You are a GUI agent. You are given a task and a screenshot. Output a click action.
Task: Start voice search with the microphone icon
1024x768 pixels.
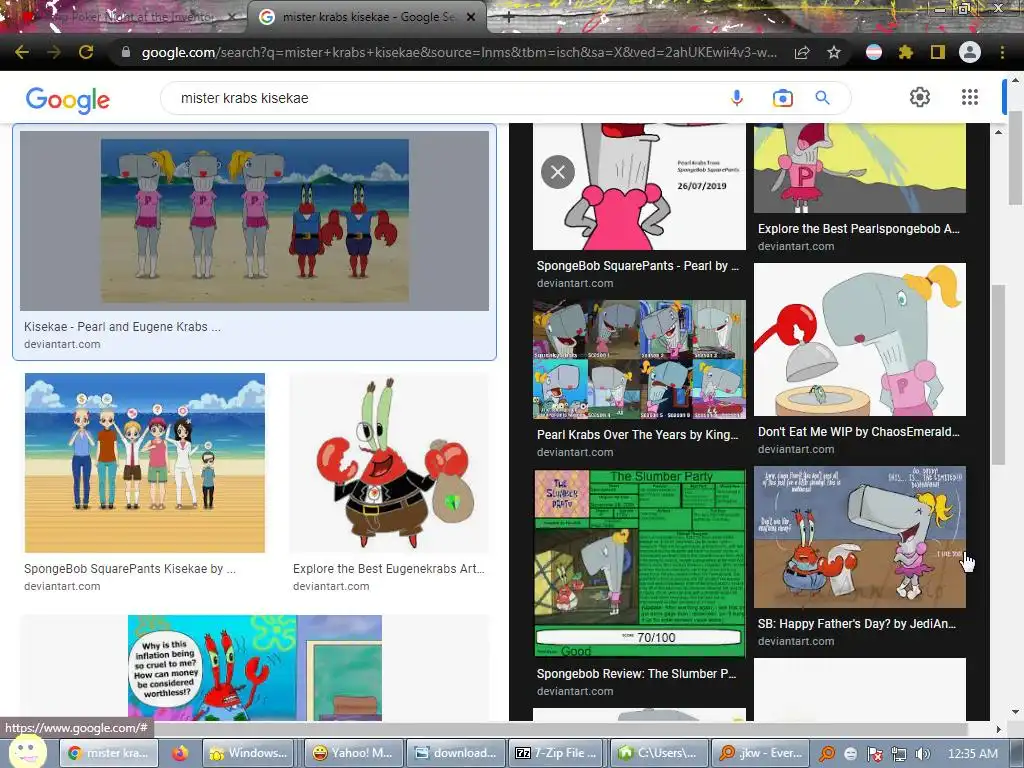coord(737,98)
